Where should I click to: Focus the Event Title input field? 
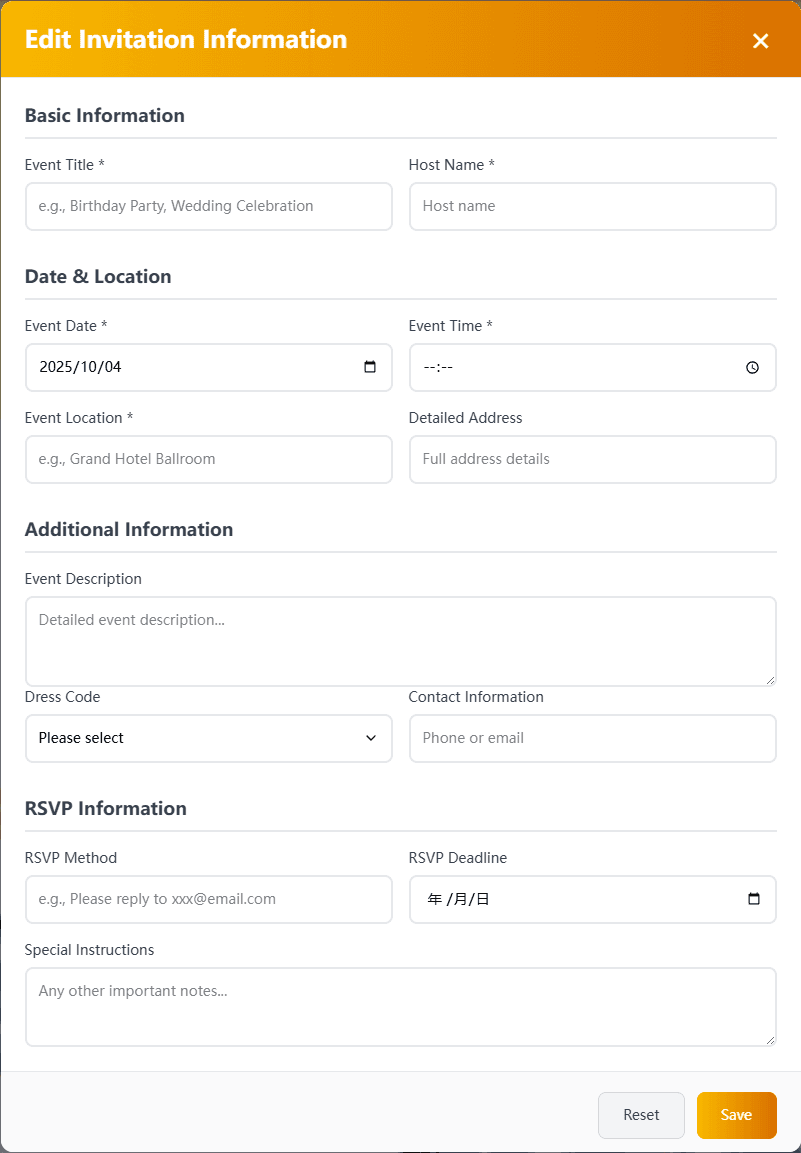208,206
